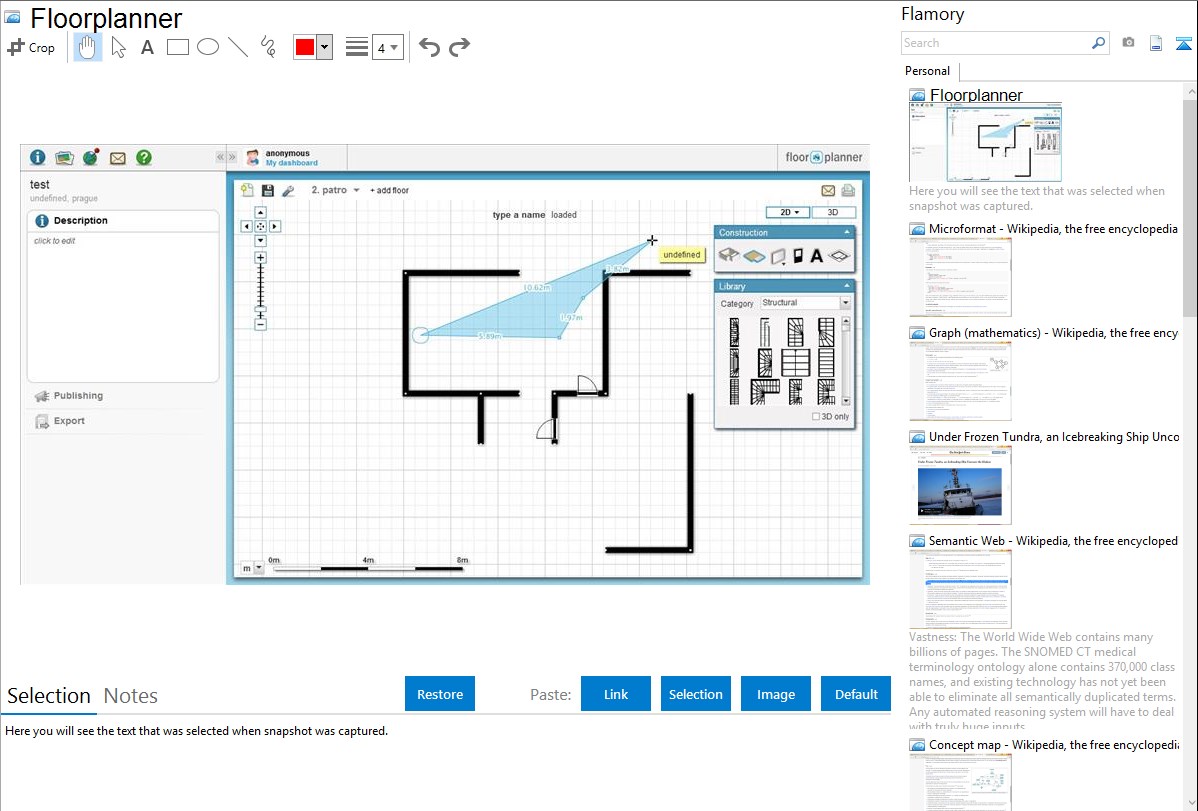Click the Restore button

pos(440,694)
